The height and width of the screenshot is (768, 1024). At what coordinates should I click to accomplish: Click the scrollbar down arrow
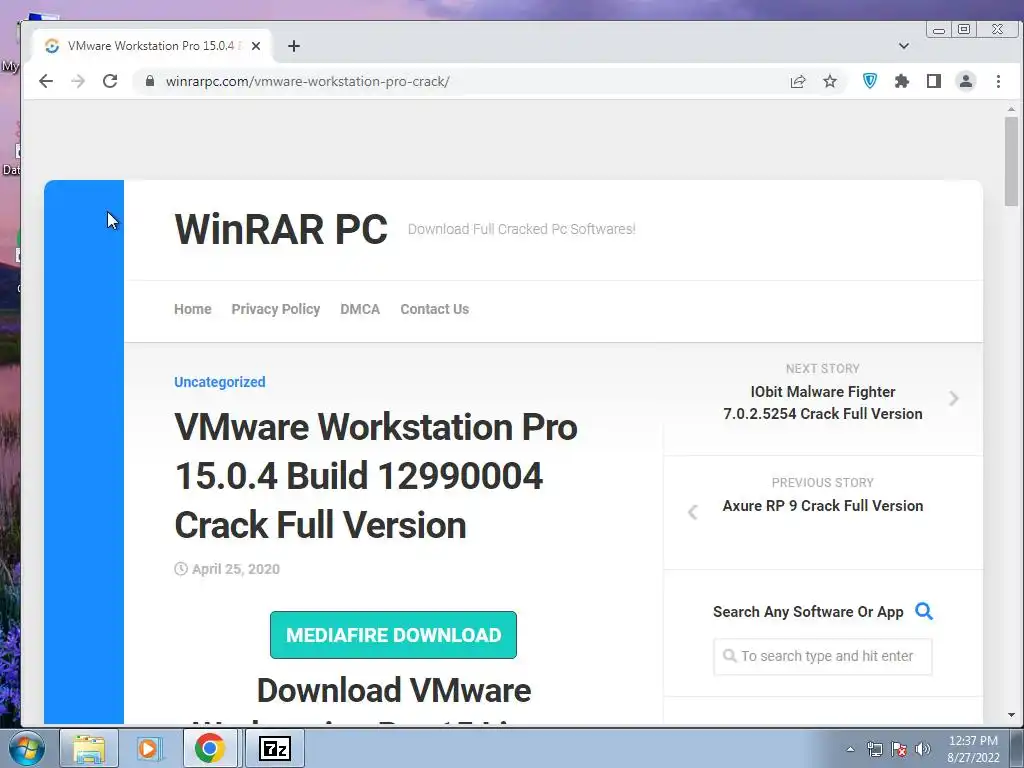click(x=1011, y=715)
